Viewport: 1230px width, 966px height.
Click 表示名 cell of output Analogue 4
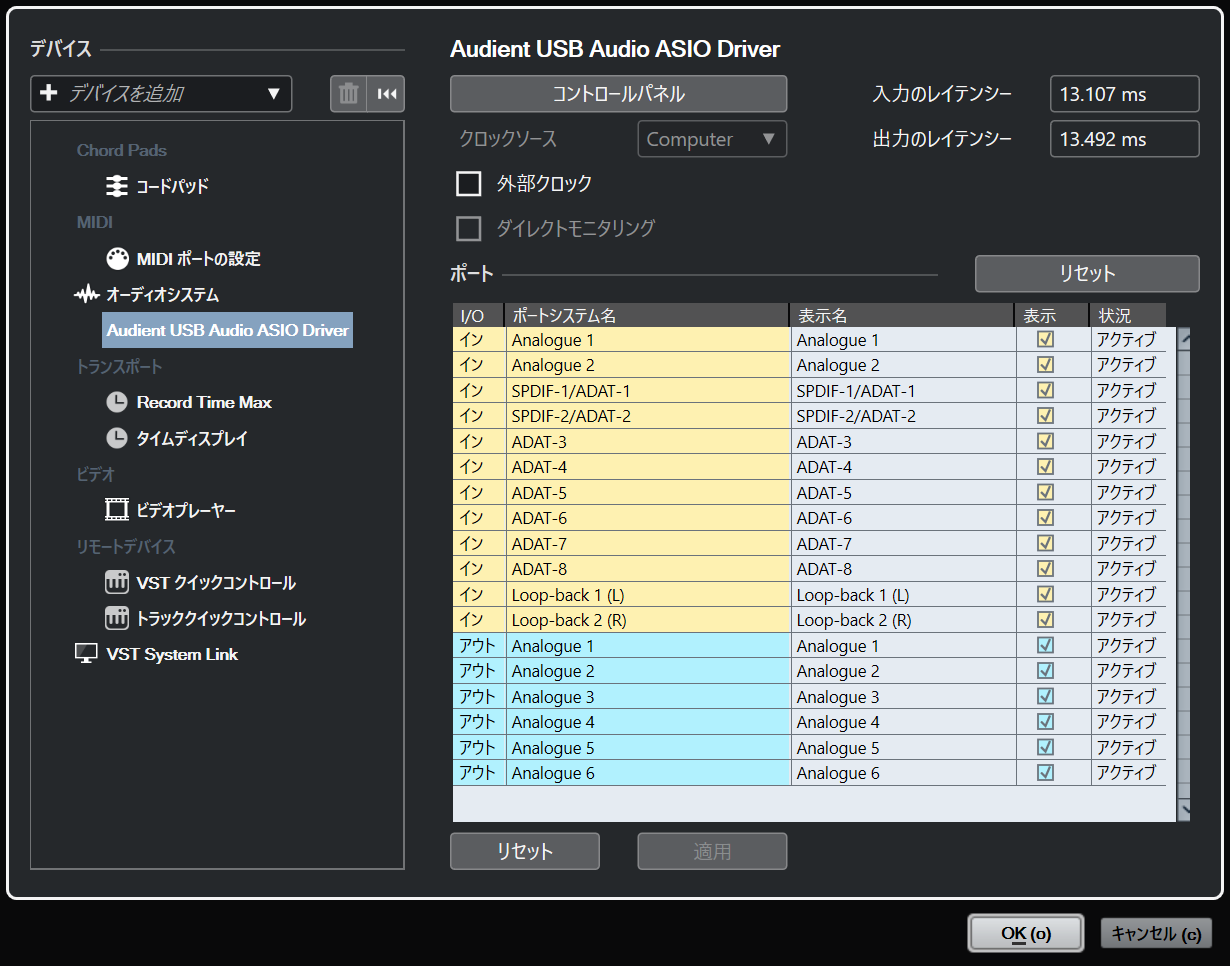[902, 722]
